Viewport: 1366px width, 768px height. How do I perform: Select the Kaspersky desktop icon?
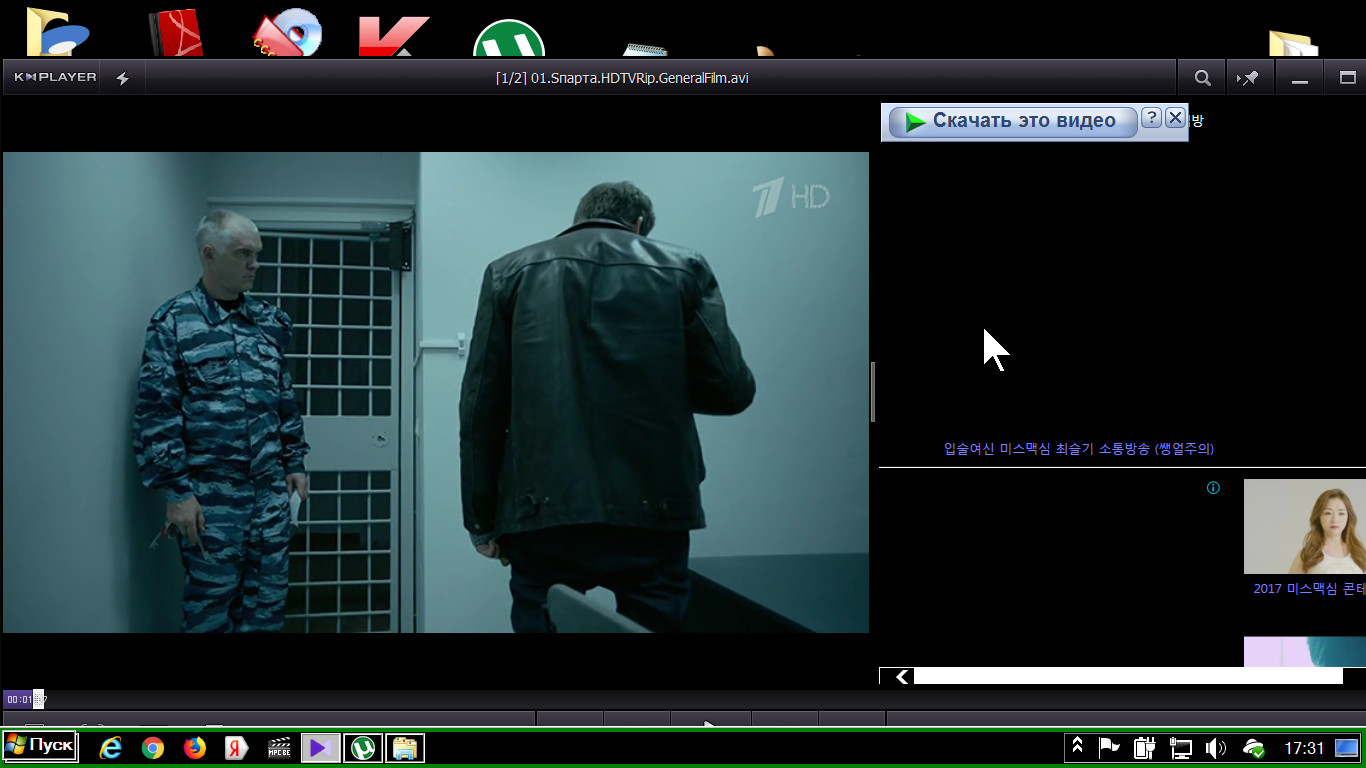392,35
